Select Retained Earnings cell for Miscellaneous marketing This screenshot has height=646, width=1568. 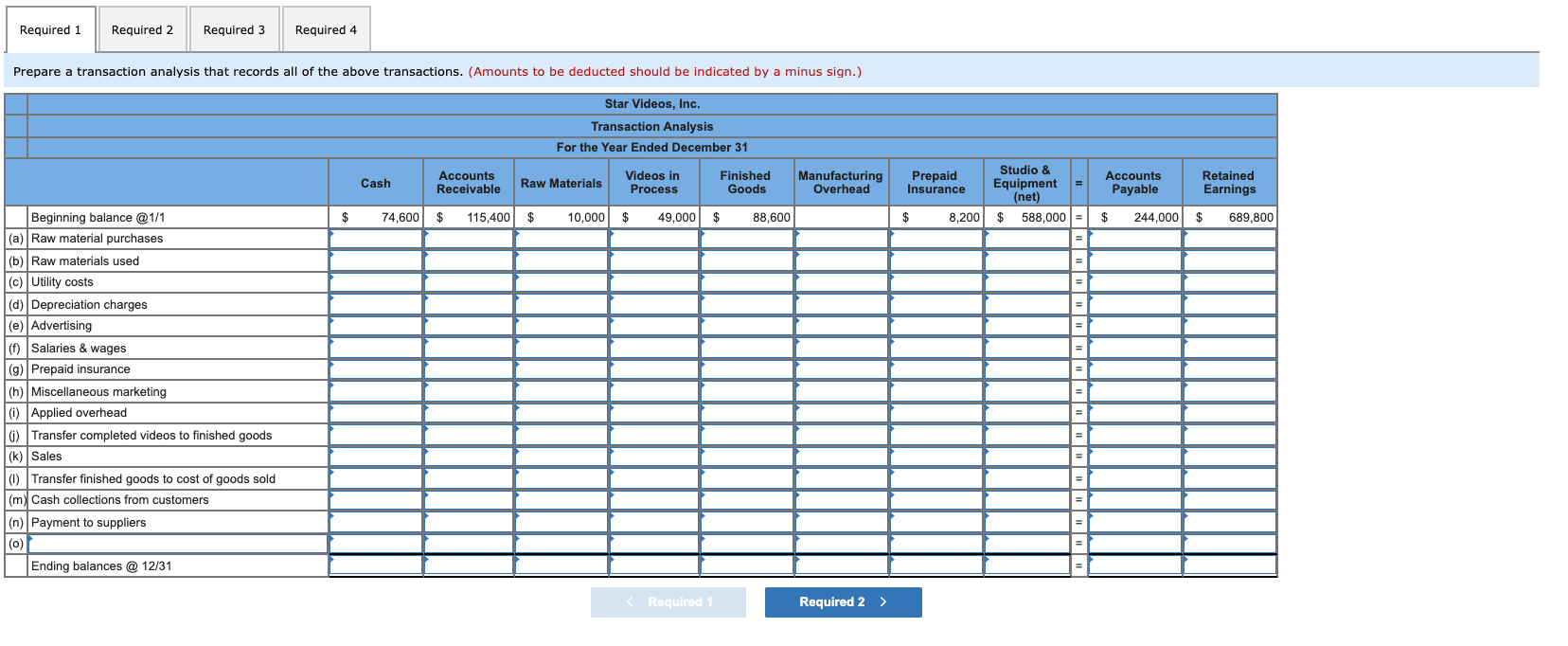click(x=1230, y=391)
